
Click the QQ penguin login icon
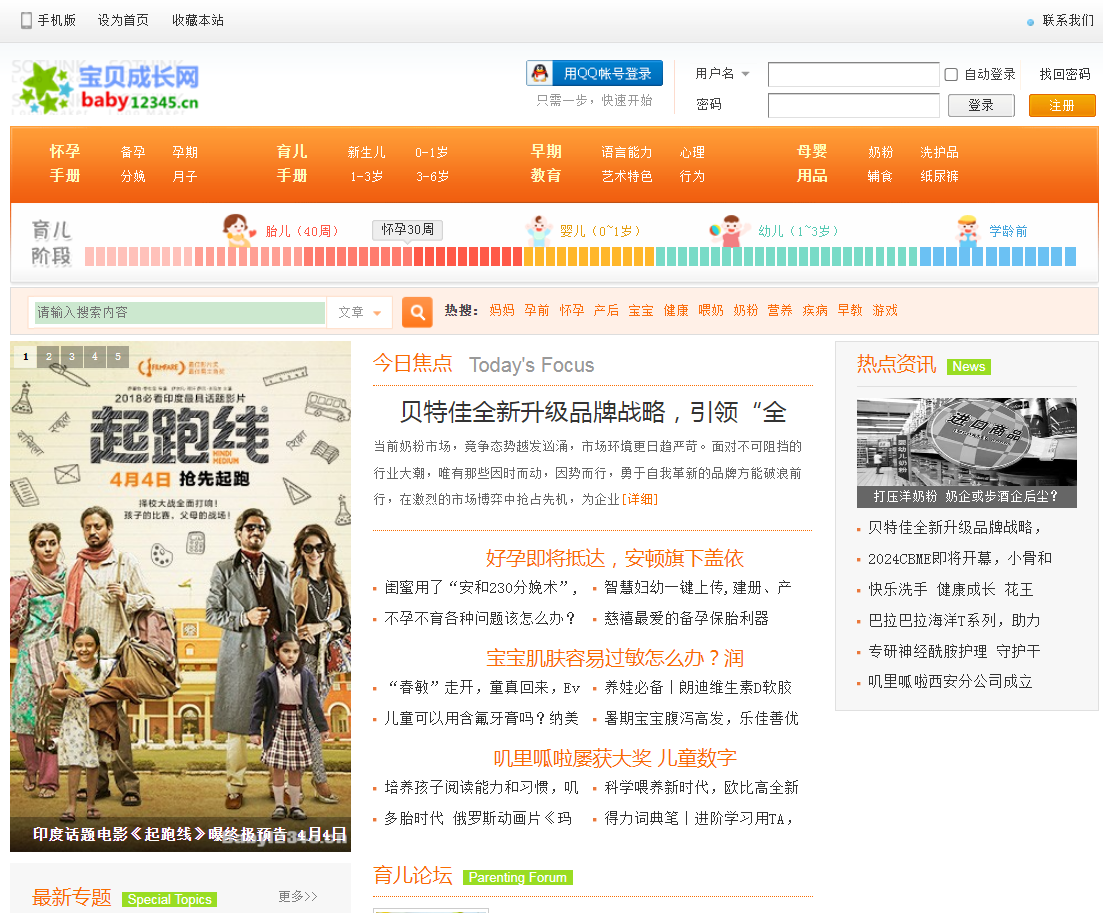point(540,73)
